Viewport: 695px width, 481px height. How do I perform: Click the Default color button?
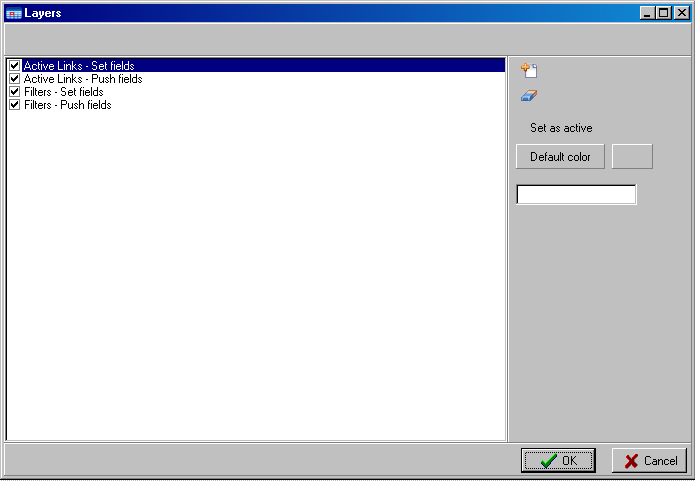[560, 156]
